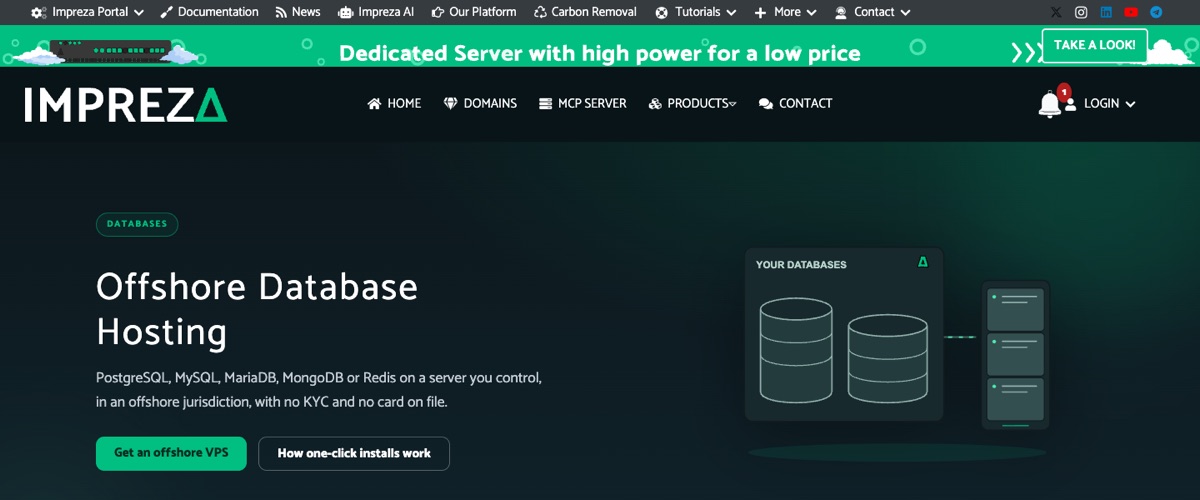Click the IMPREZA logo
Image resolution: width=1200 pixels, height=500 pixels.
click(x=126, y=104)
